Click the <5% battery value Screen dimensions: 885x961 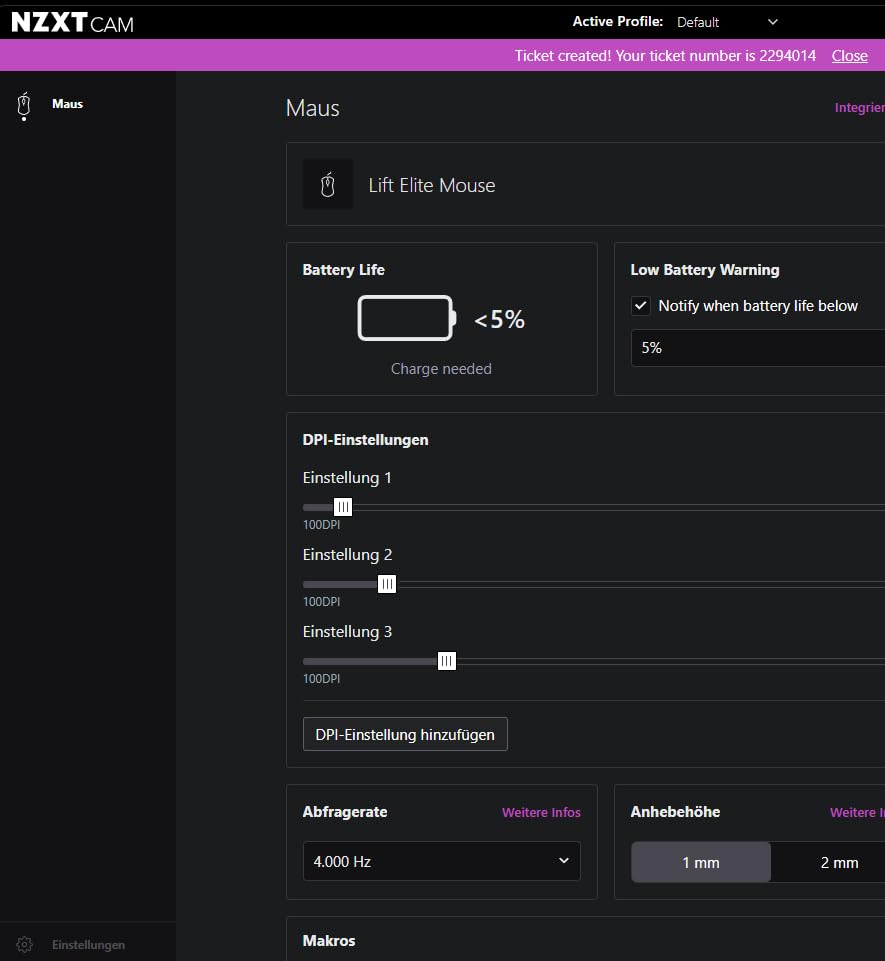point(499,319)
